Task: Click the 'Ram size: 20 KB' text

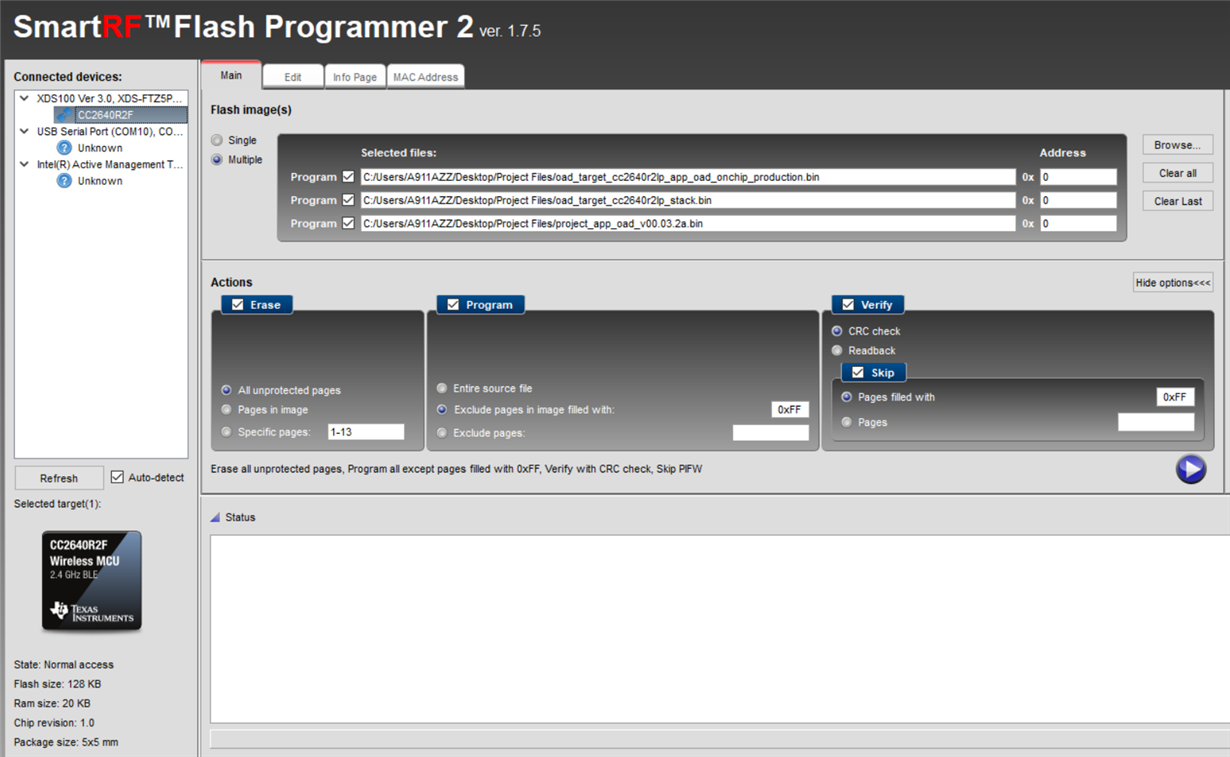Action: click(x=52, y=703)
